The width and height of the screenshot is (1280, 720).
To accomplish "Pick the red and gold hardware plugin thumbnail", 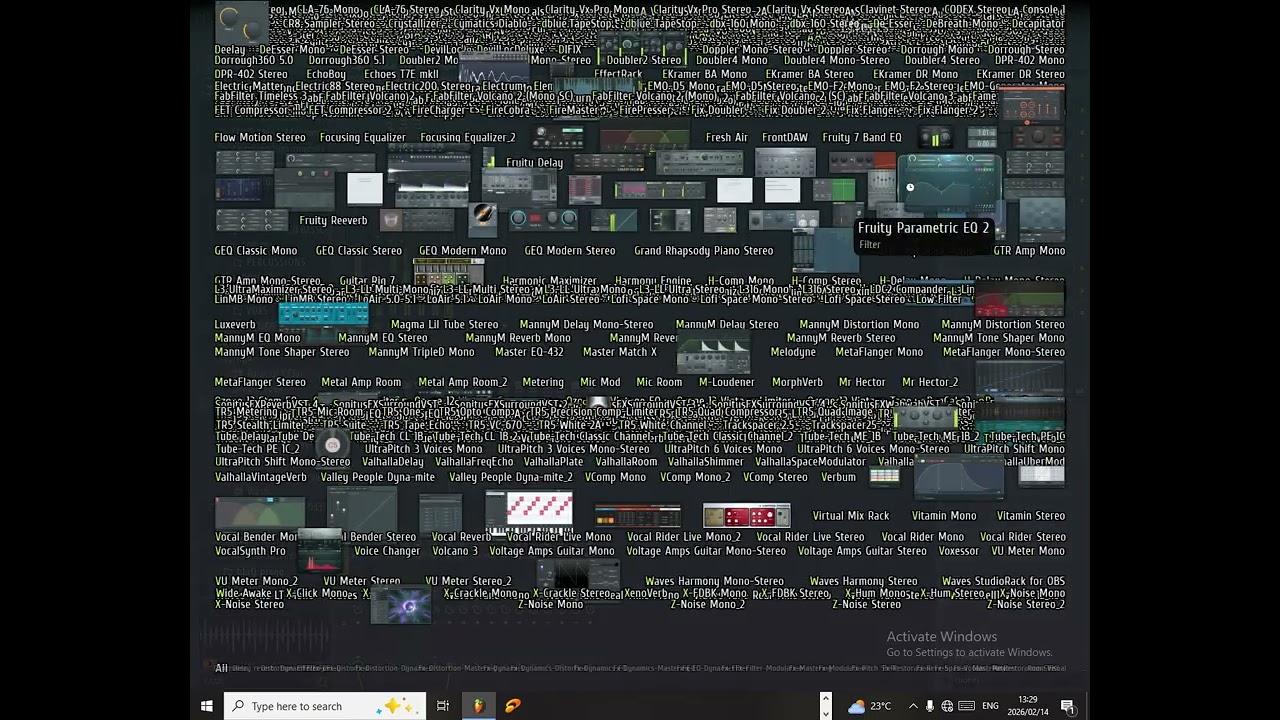I will (x=746, y=516).
